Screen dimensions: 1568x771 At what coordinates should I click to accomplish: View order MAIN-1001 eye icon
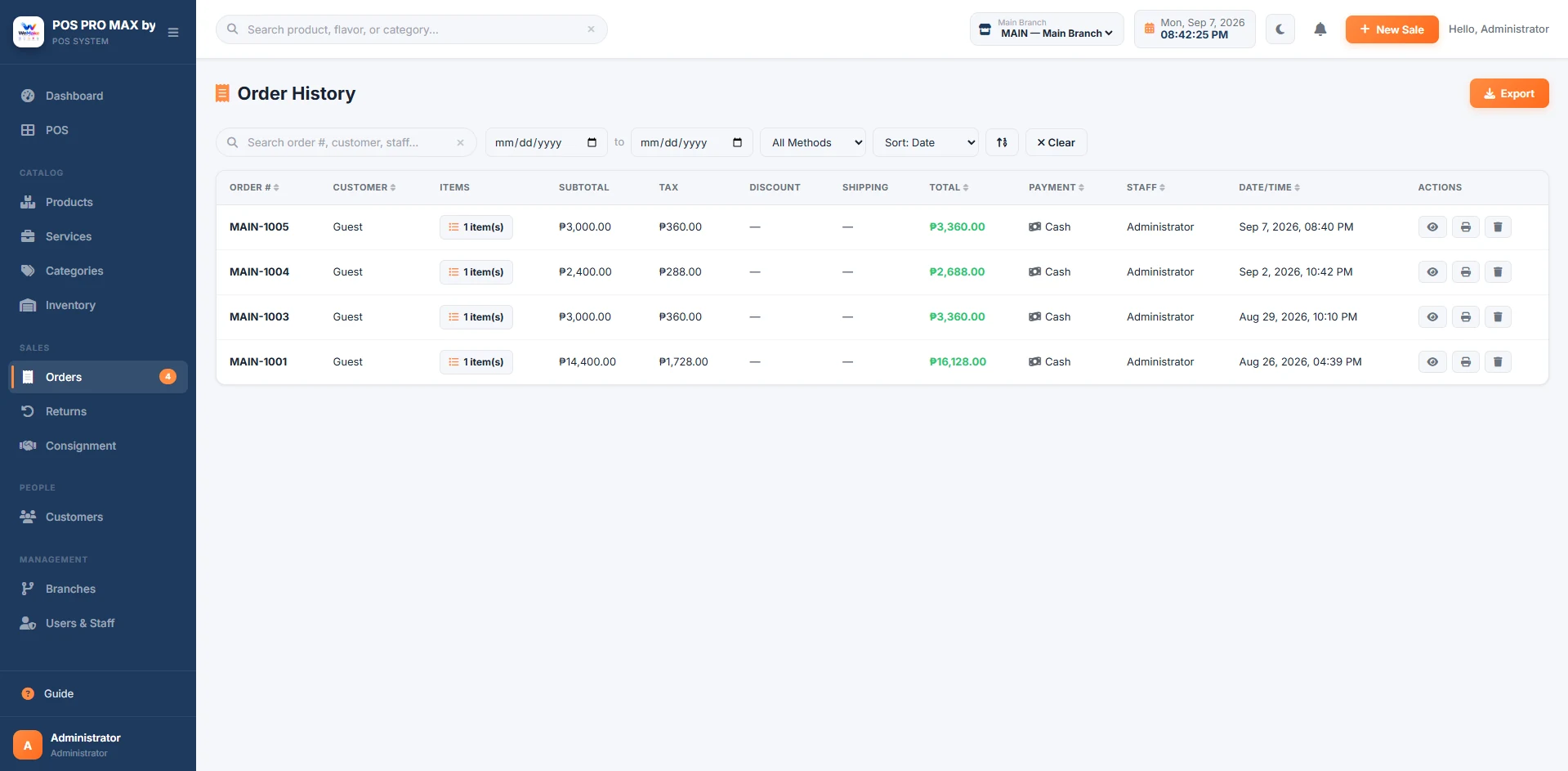[x=1432, y=362]
